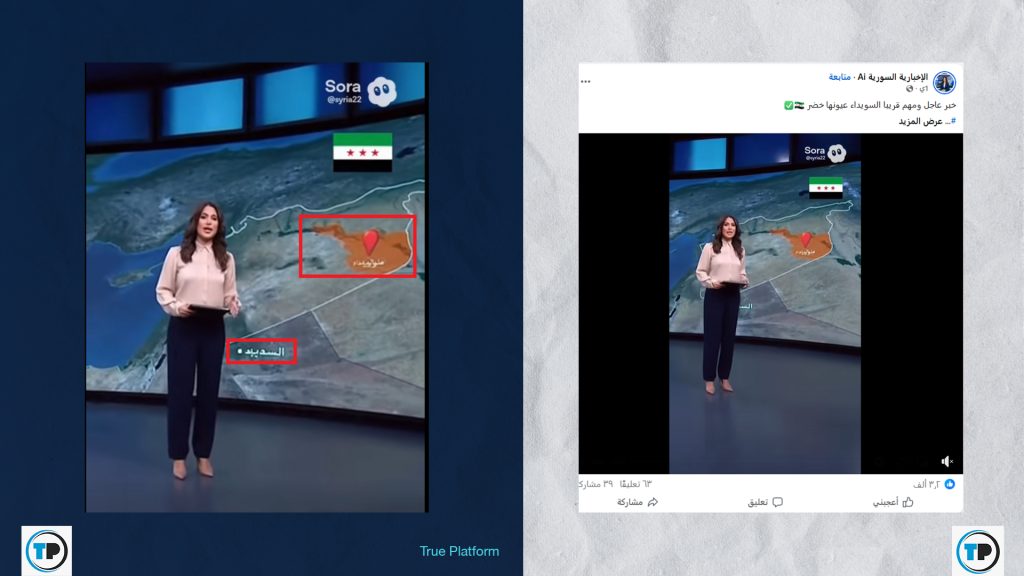Click the Comment (تعليق) speech bubble

point(764,502)
